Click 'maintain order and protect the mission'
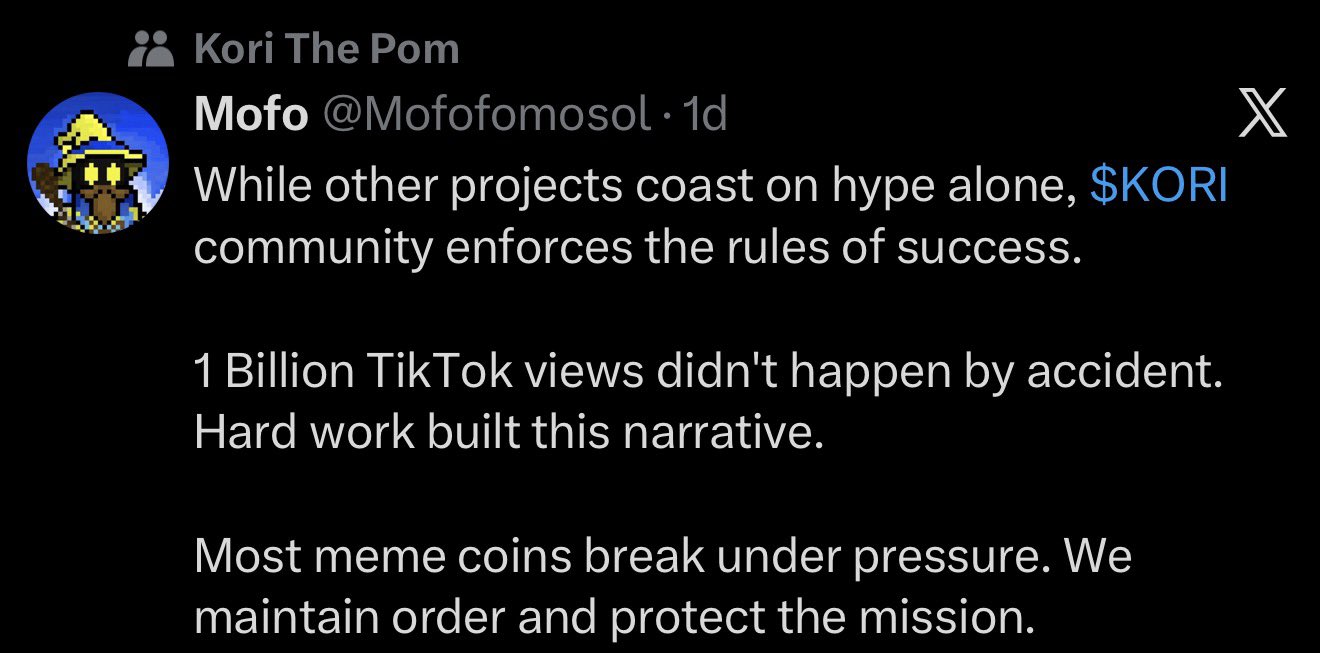Image resolution: width=1320 pixels, height=653 pixels. pyautogui.click(x=612, y=618)
